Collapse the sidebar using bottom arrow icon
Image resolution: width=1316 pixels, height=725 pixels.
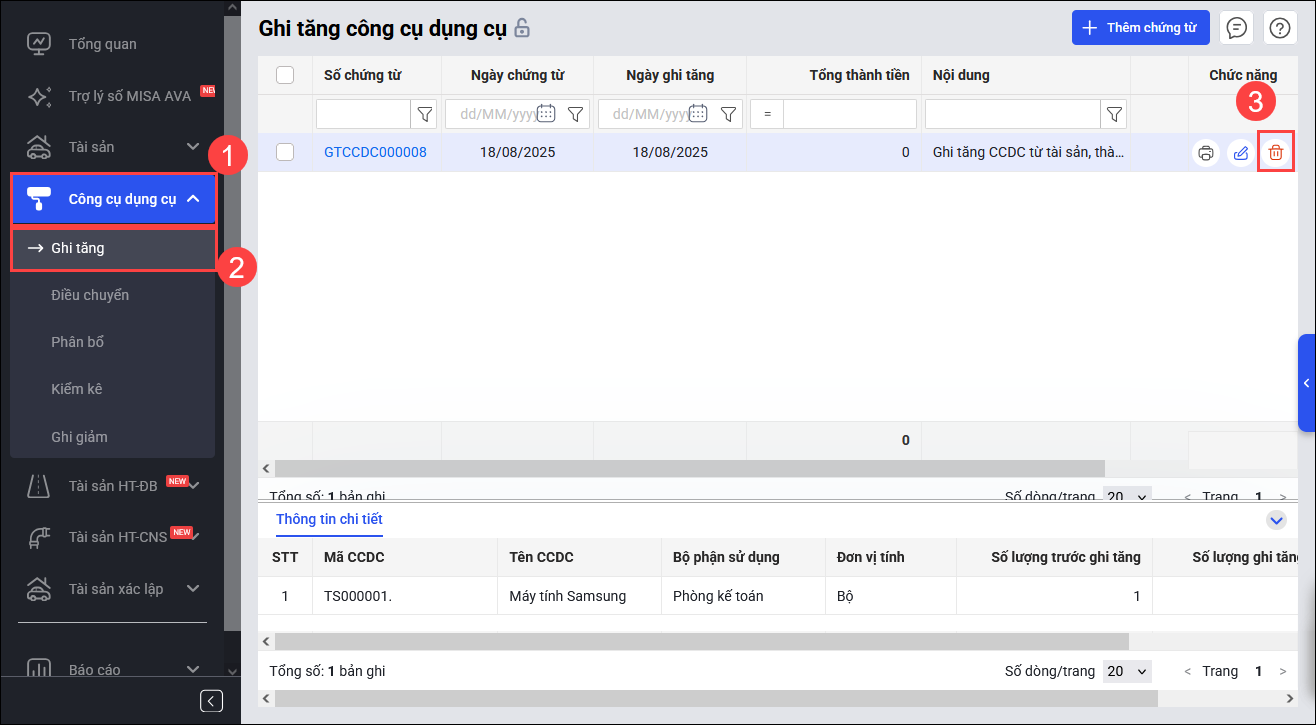(211, 700)
